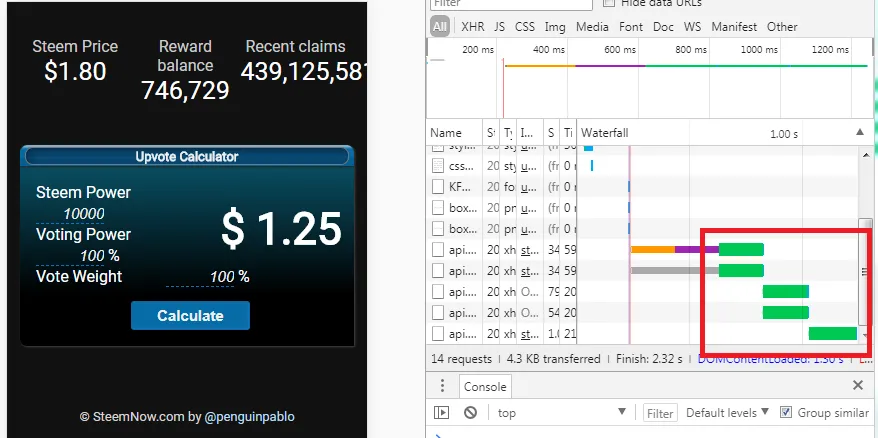Filter requests by JS
Screen dimensions: 878x438
[499, 26]
